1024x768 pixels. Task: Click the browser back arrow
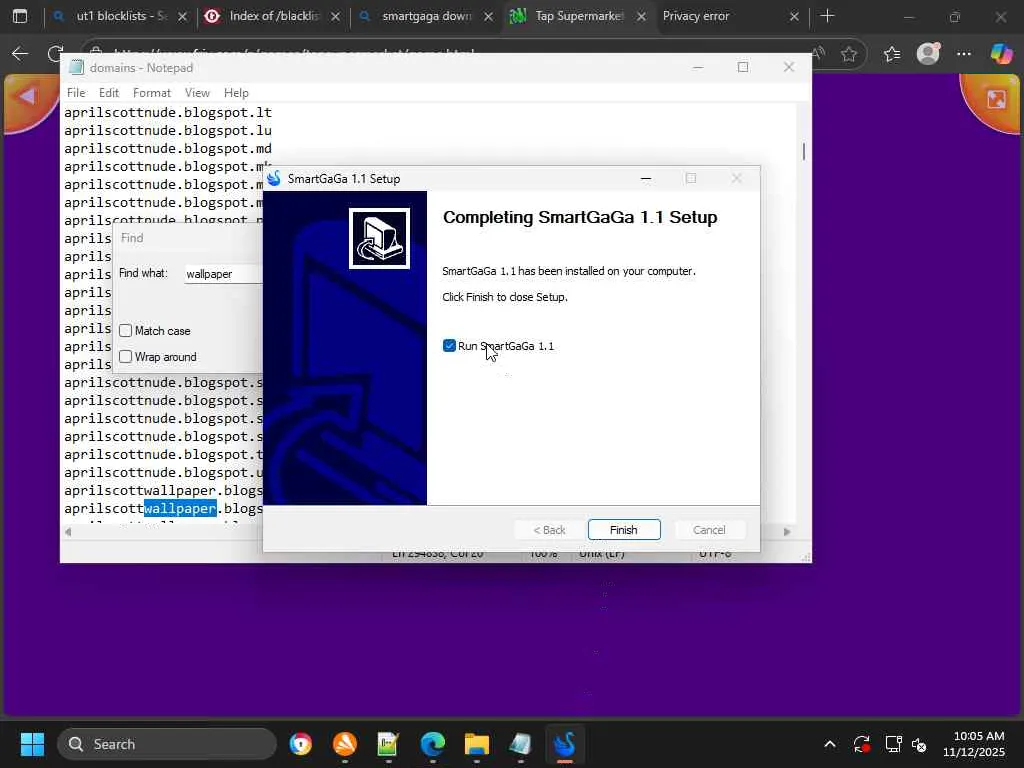[20, 54]
